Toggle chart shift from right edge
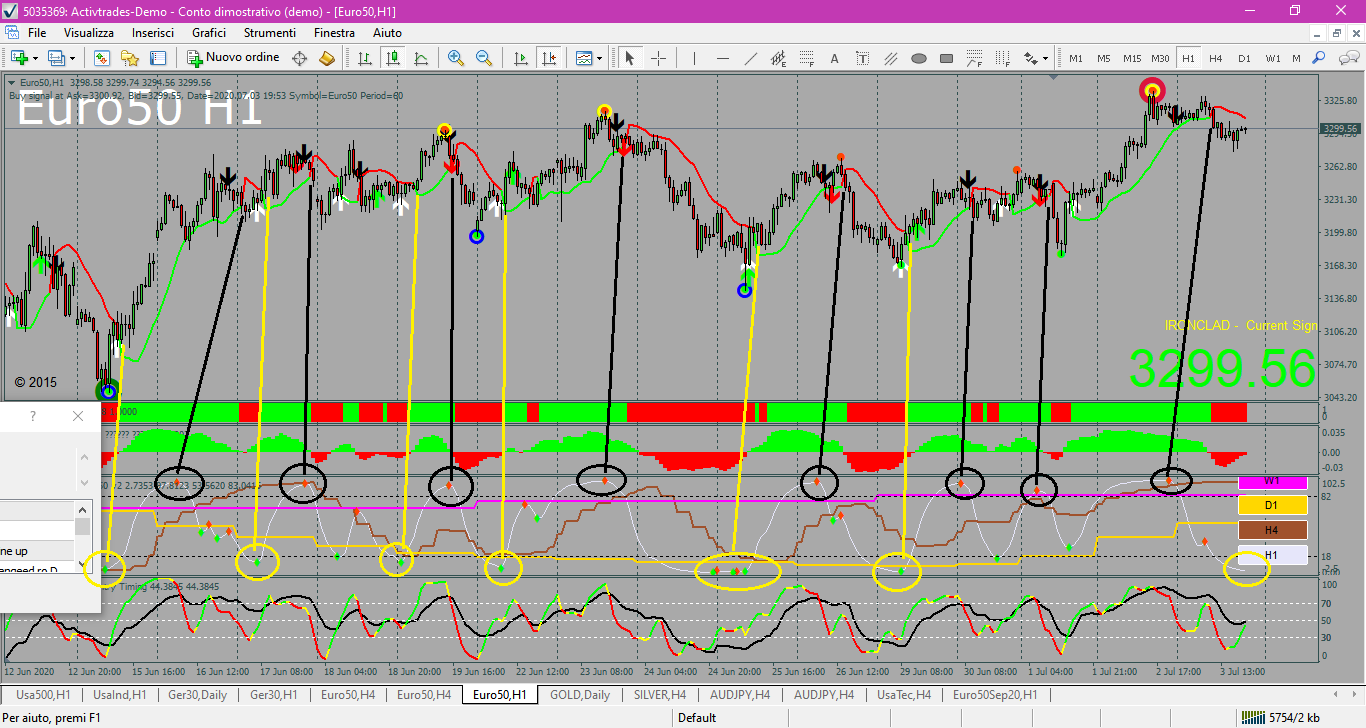The image size is (1366, 728). pos(548,58)
